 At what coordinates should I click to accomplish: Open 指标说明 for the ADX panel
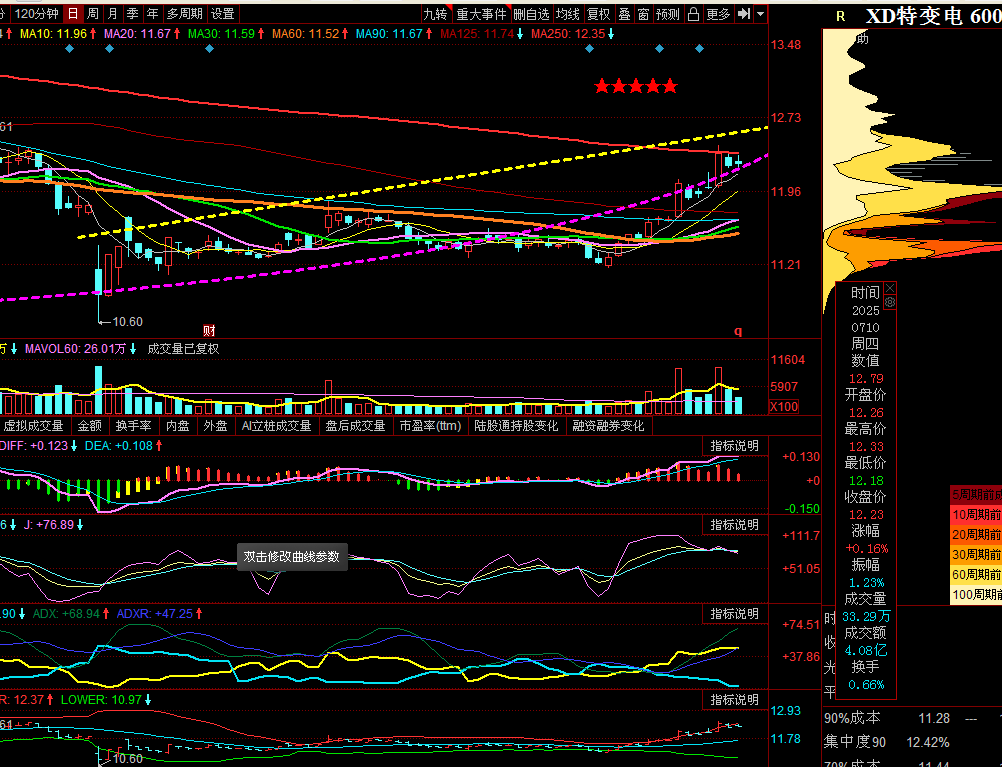pos(734,614)
